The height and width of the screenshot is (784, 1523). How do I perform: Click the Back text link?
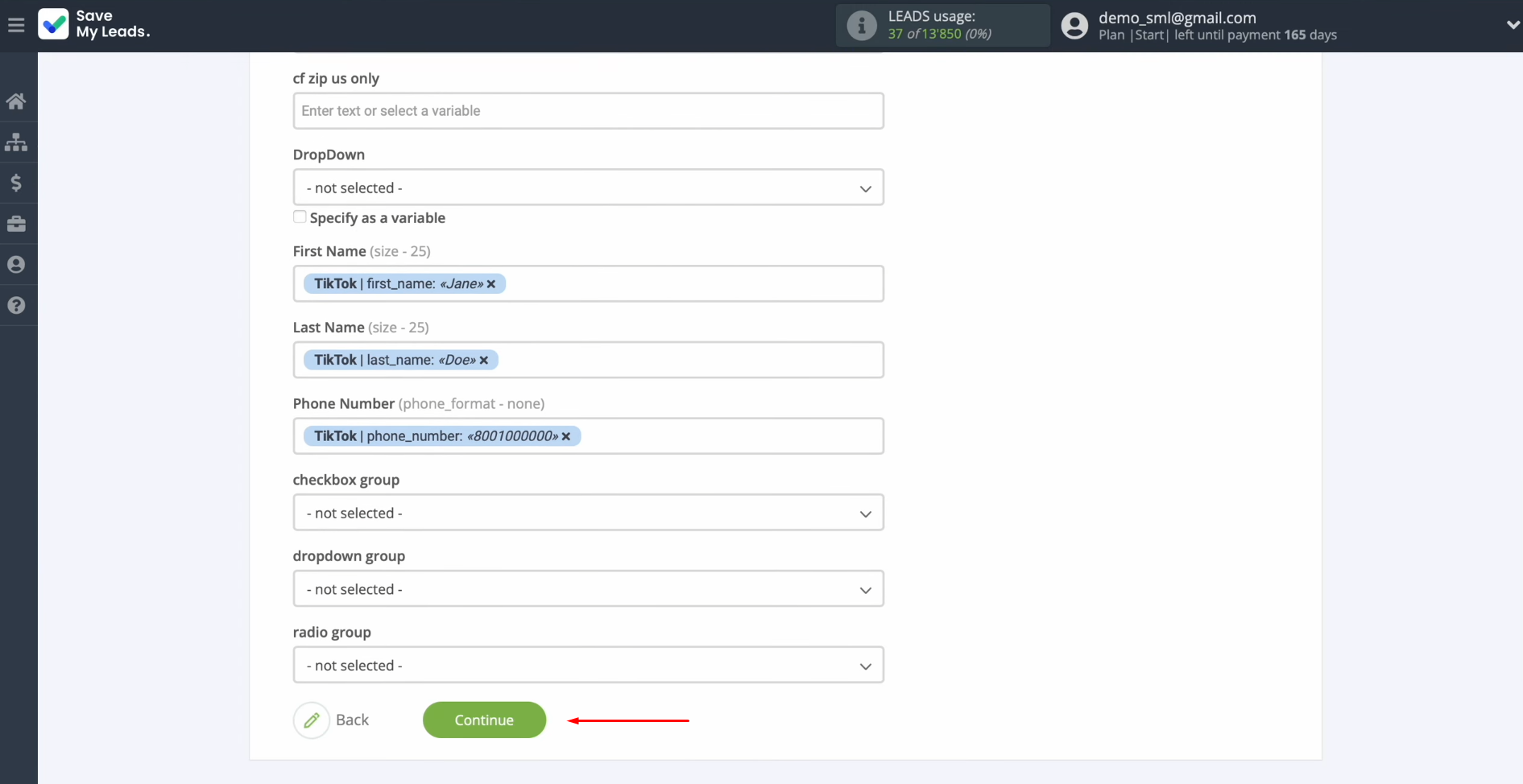[352, 720]
